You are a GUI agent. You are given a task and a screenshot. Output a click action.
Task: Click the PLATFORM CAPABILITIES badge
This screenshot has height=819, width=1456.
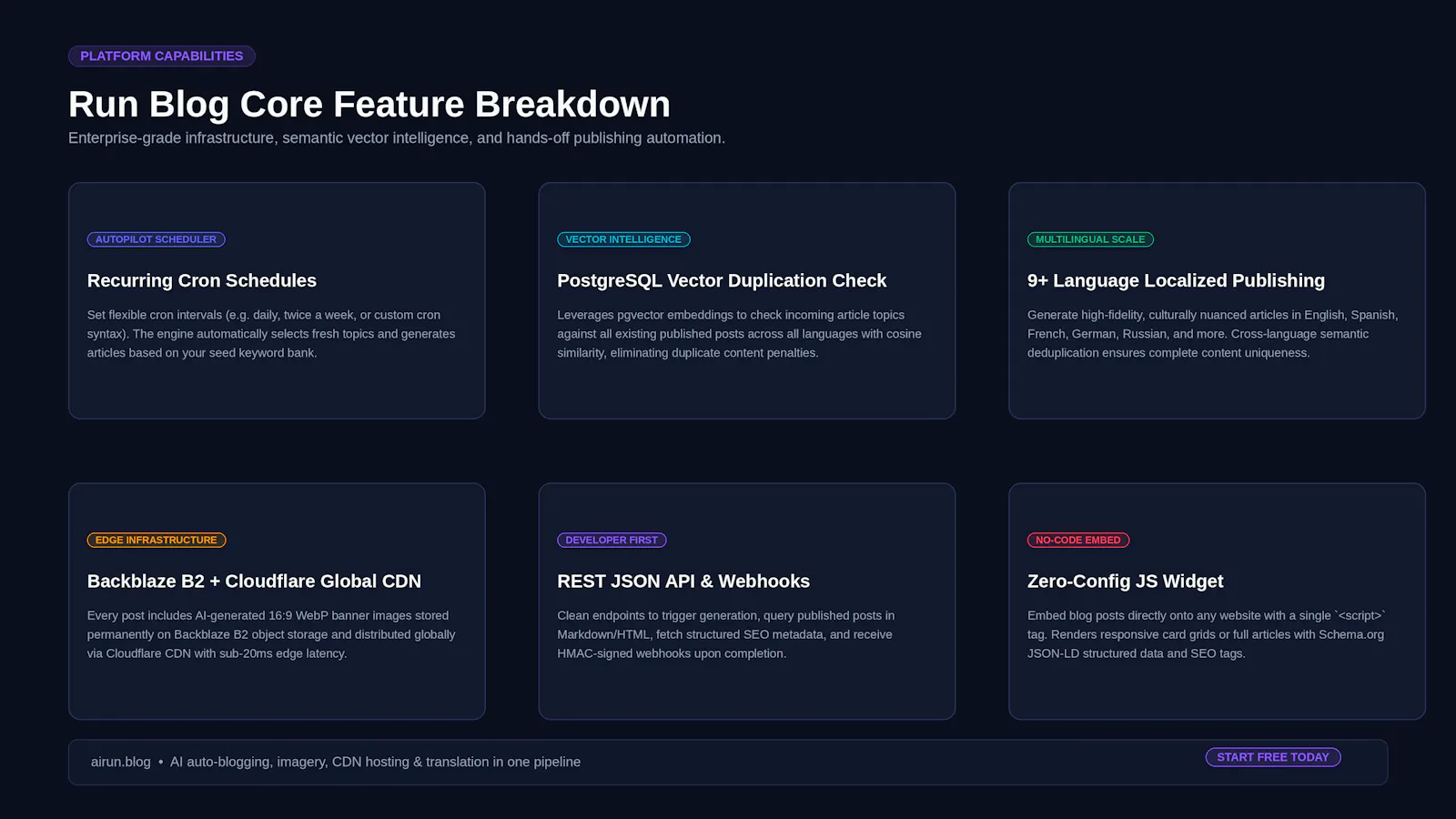point(162,56)
